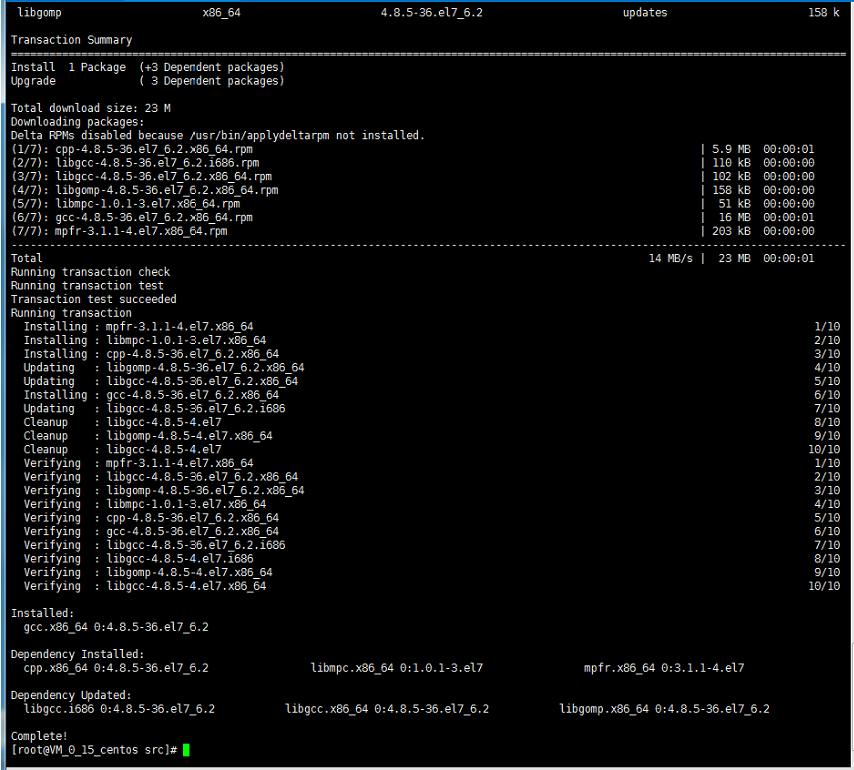This screenshot has width=854, height=770.
Task: Click 'mpfr.x86_64 0:3.1.1-4.el7' dependency entry
Action: click(664, 668)
